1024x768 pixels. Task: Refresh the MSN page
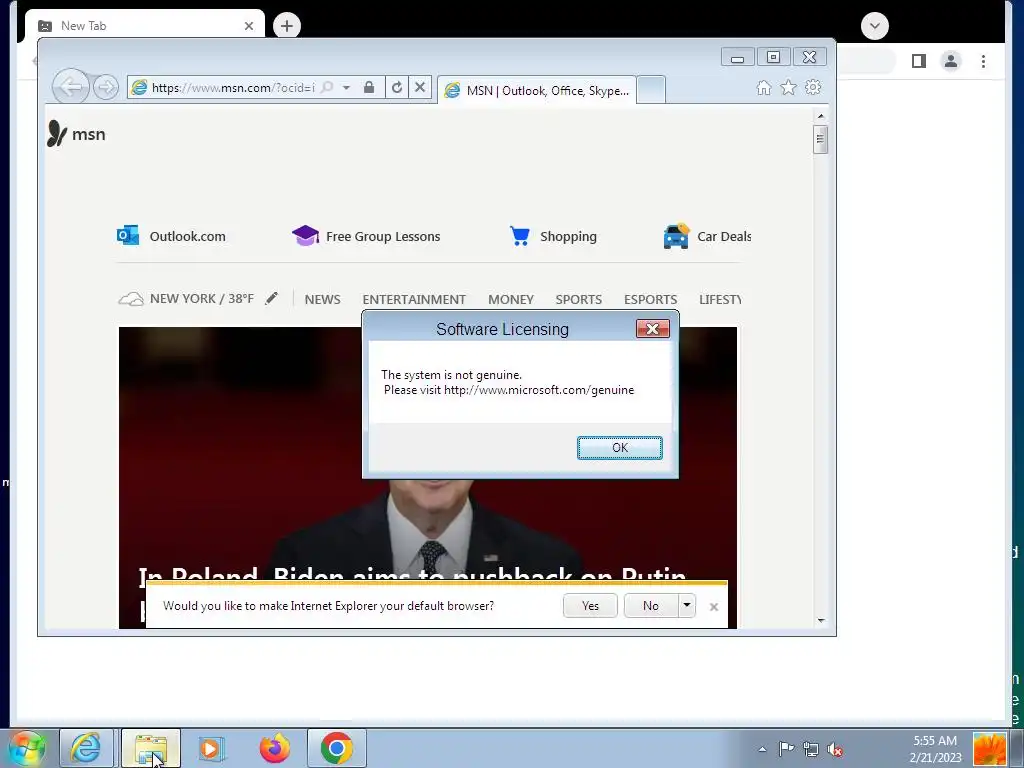(x=396, y=88)
